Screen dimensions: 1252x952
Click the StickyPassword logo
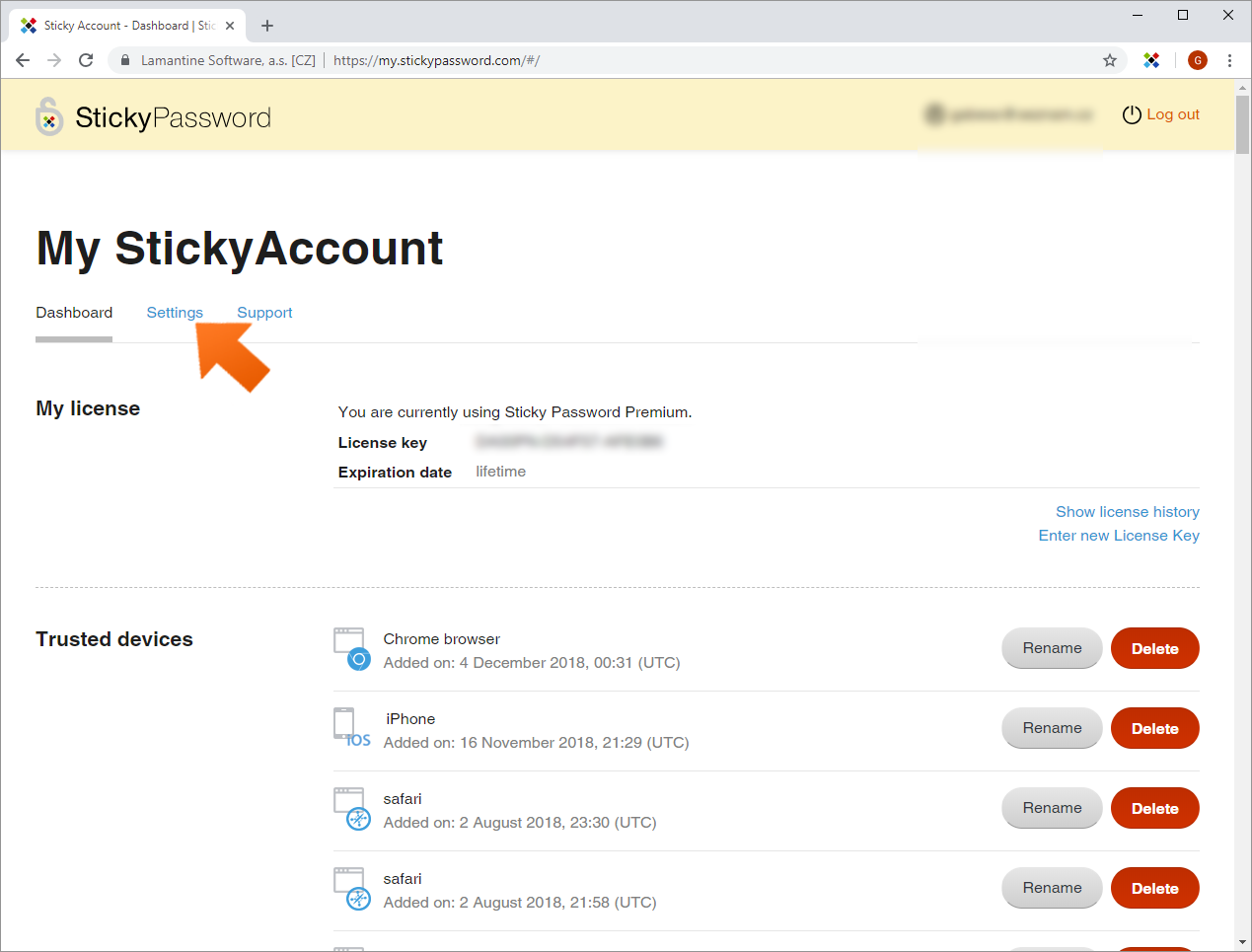click(153, 116)
